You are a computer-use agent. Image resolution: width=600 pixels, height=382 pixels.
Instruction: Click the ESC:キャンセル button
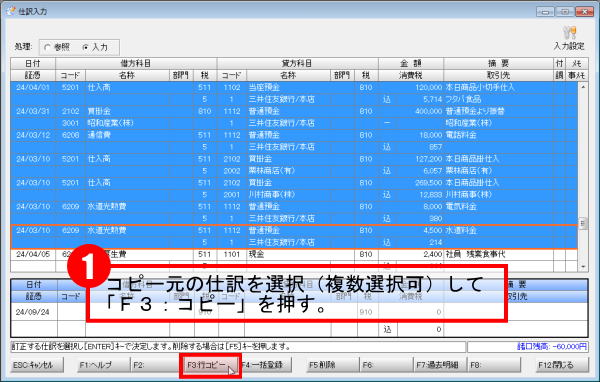37,365
